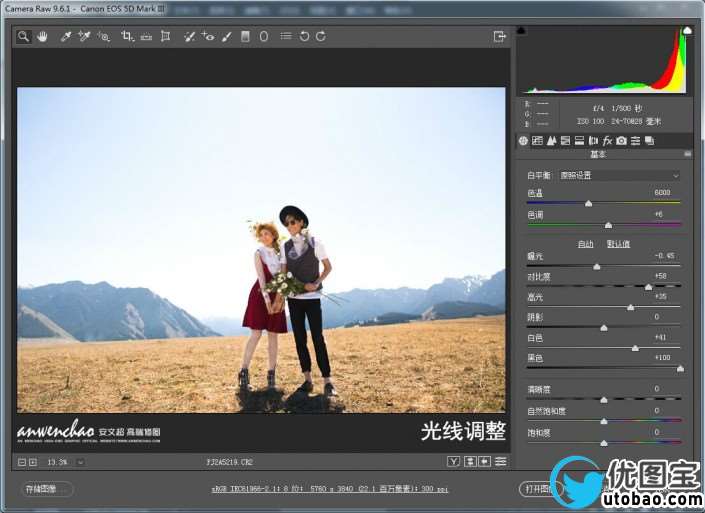Click the 打开图像 open image button
Screen dimensions: 705x513
click(540, 489)
